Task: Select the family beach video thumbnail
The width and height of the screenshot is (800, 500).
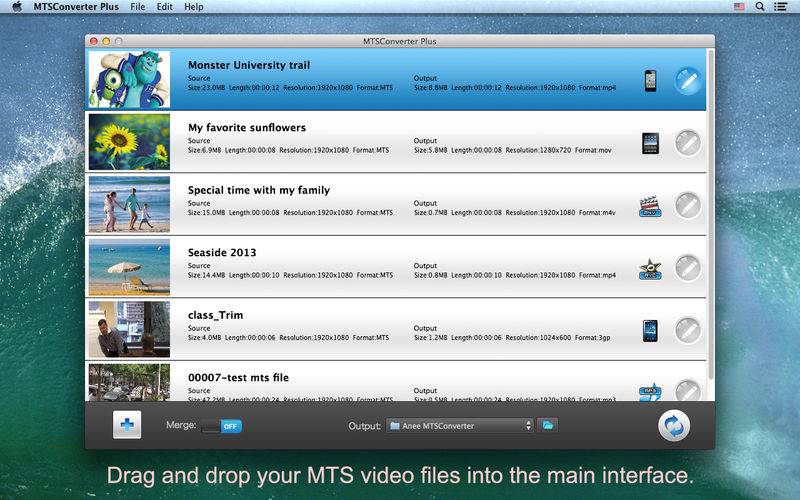Action: click(x=129, y=204)
